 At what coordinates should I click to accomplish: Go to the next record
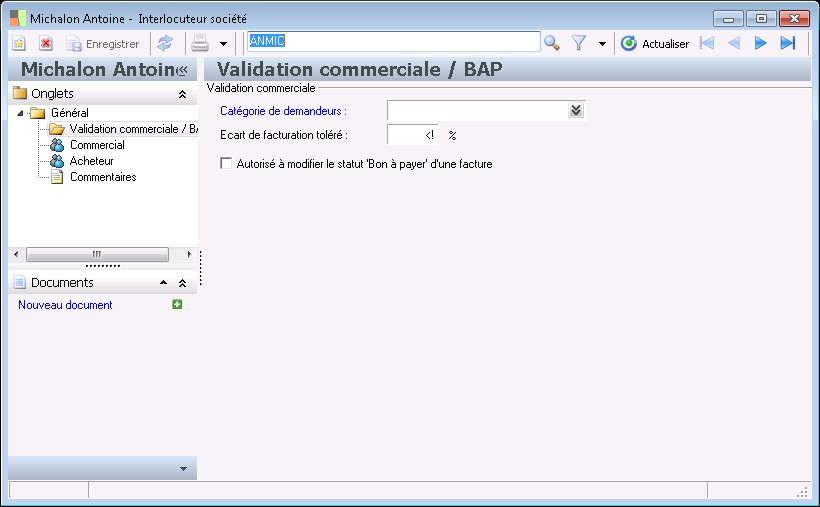(760, 43)
